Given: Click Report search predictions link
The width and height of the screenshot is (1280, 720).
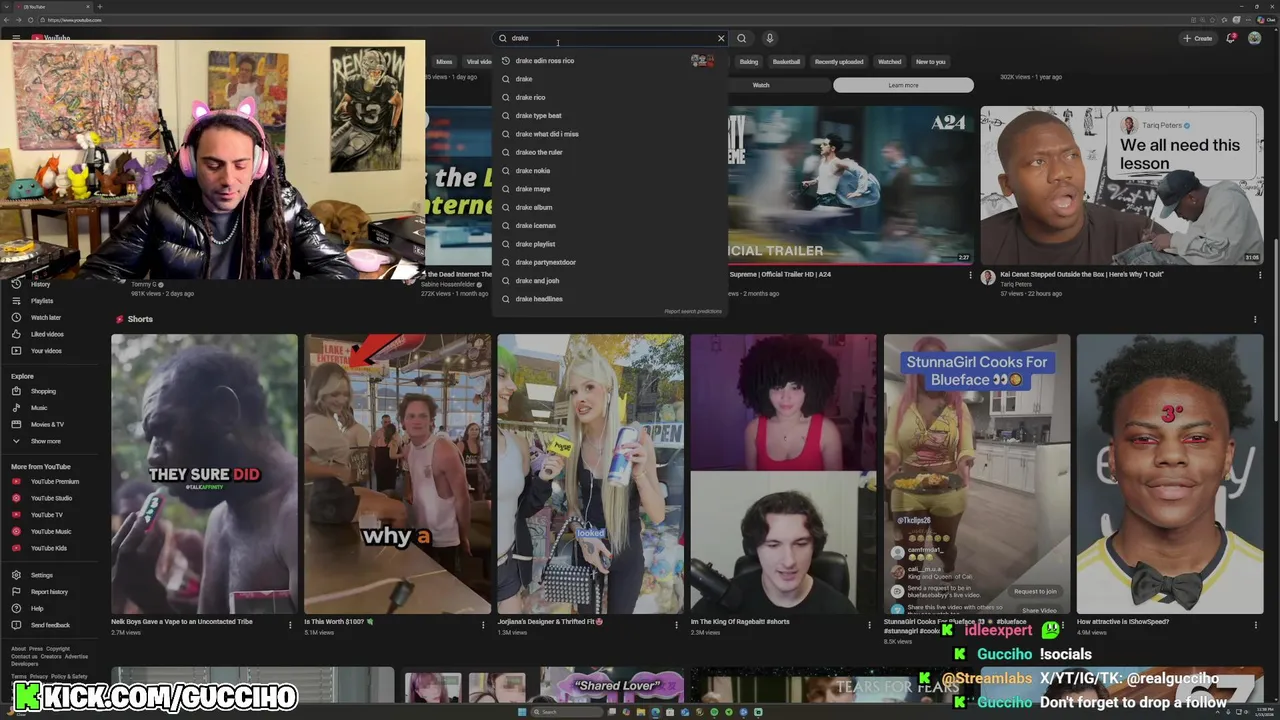Looking at the screenshot, I should point(693,311).
